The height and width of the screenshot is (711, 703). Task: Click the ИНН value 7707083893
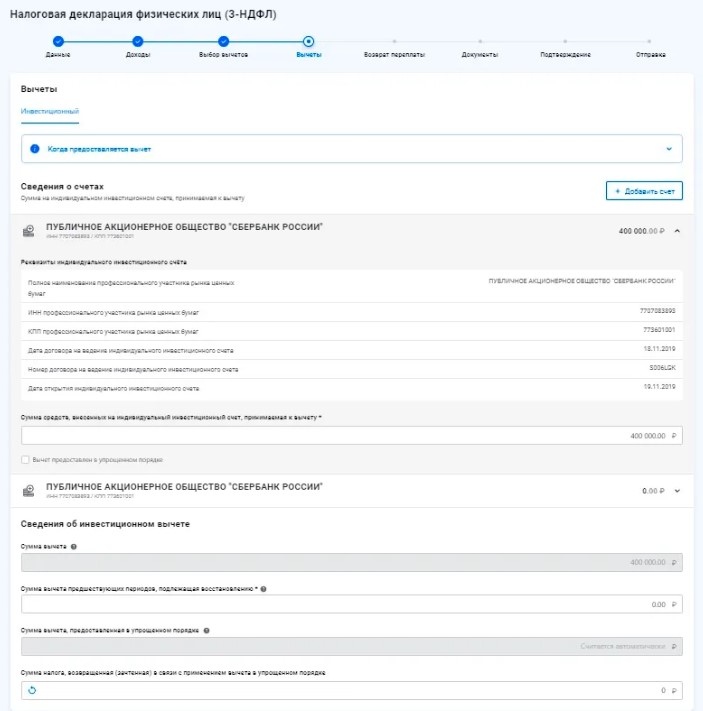click(x=657, y=311)
